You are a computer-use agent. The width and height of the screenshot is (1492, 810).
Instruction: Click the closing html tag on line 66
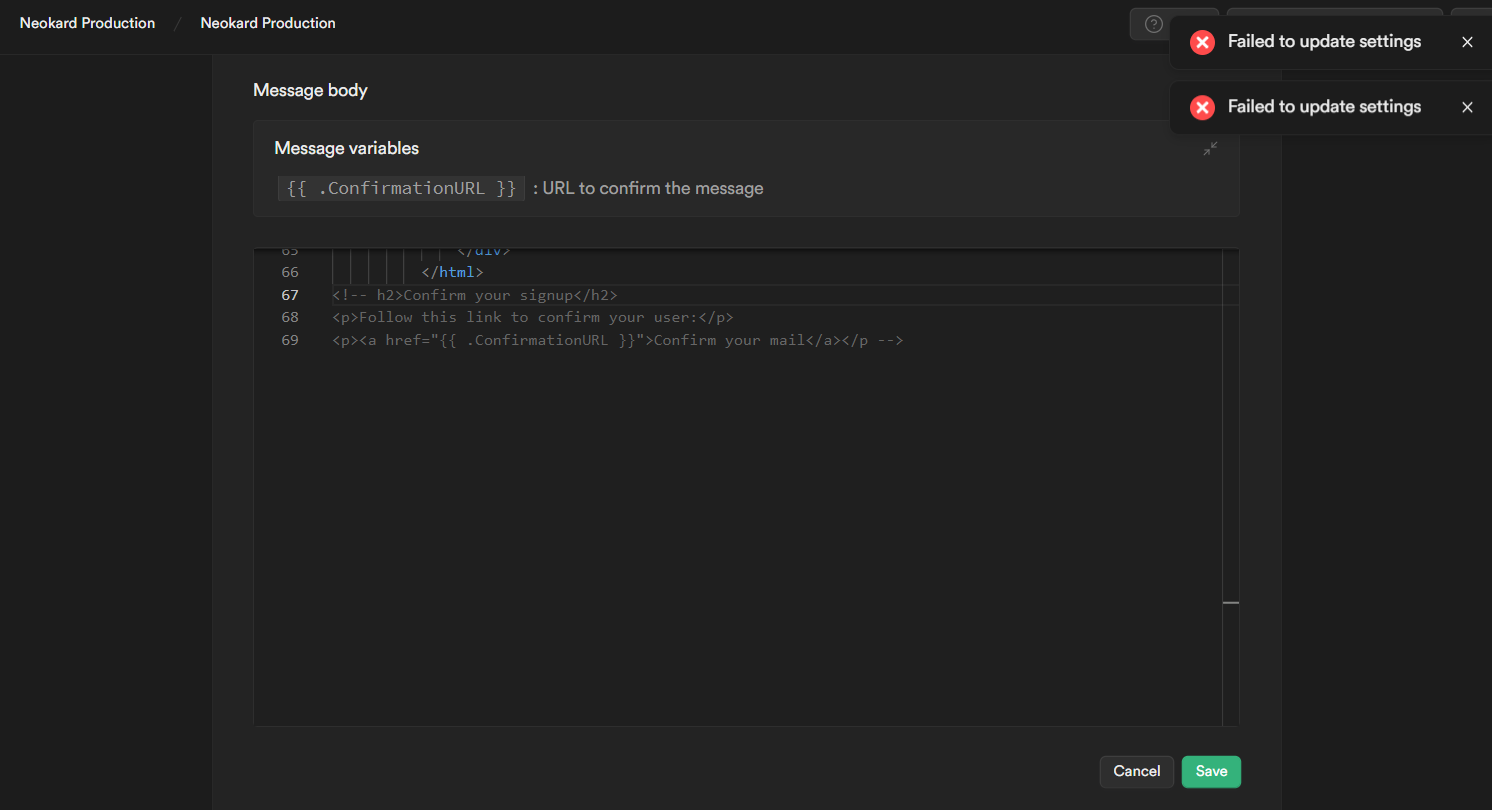point(452,272)
